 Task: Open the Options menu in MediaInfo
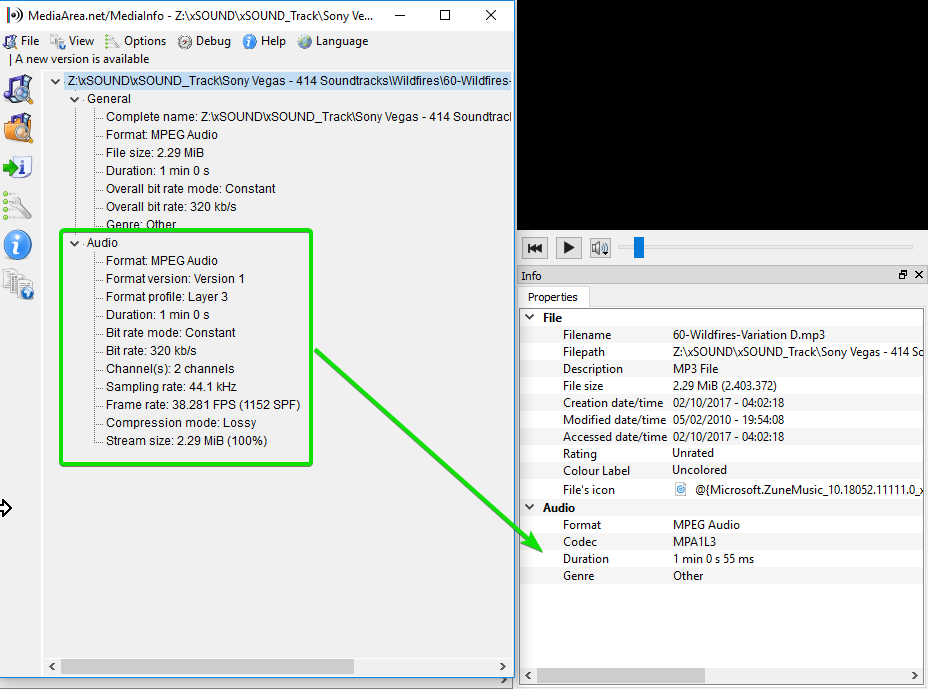(136, 41)
